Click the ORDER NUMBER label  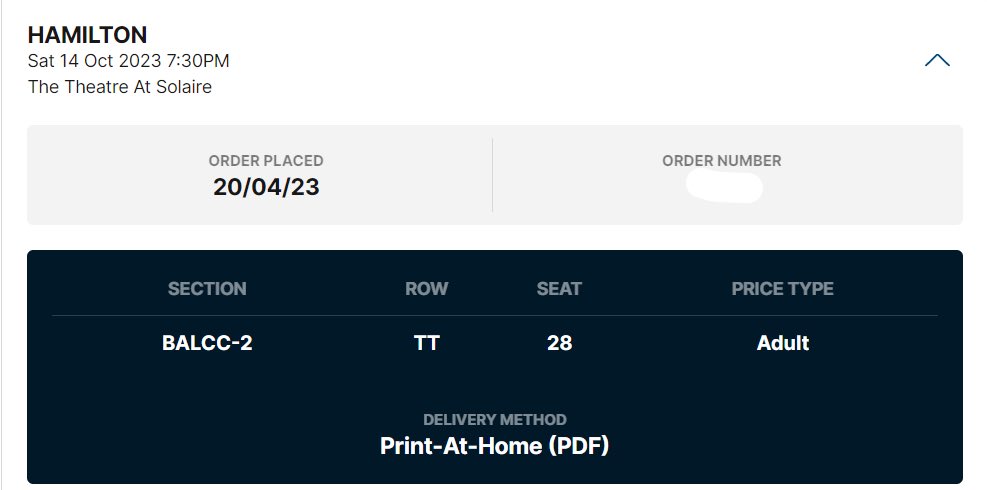point(721,161)
